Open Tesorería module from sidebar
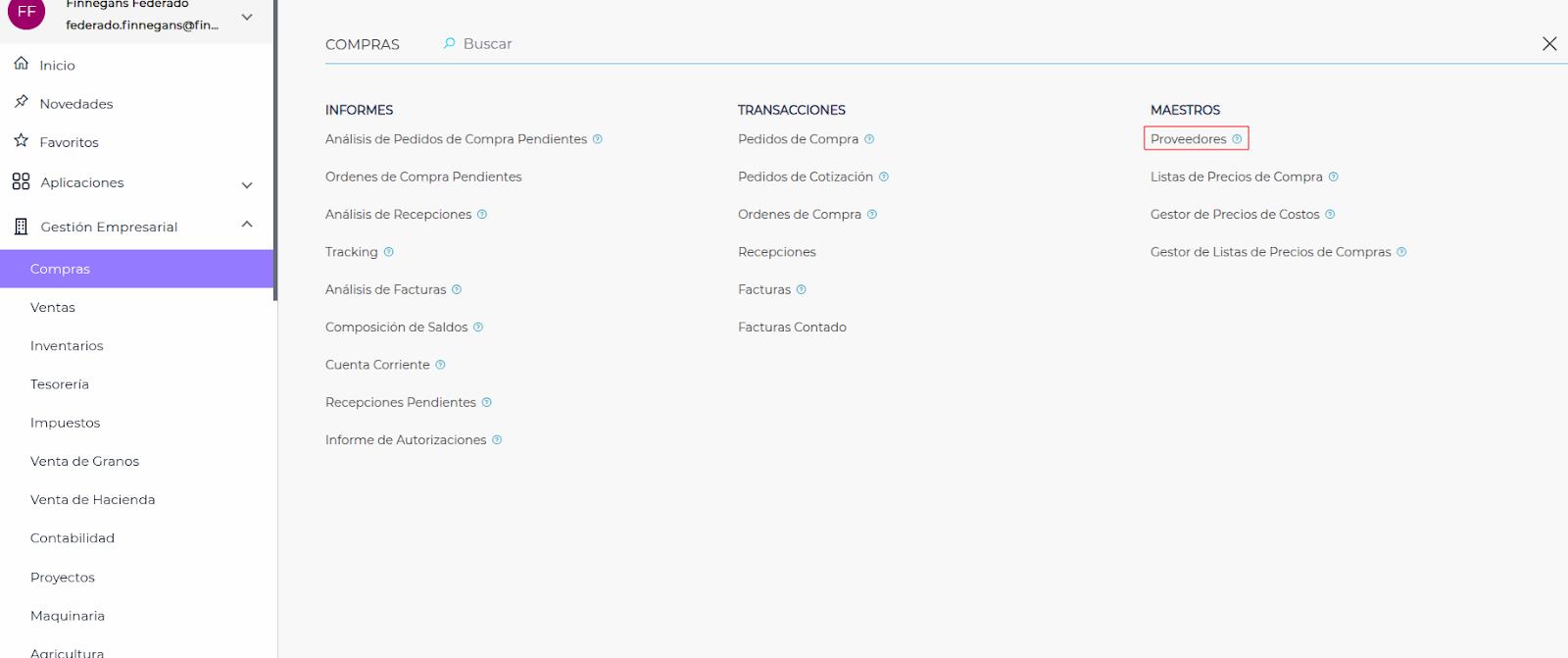 [x=60, y=384]
